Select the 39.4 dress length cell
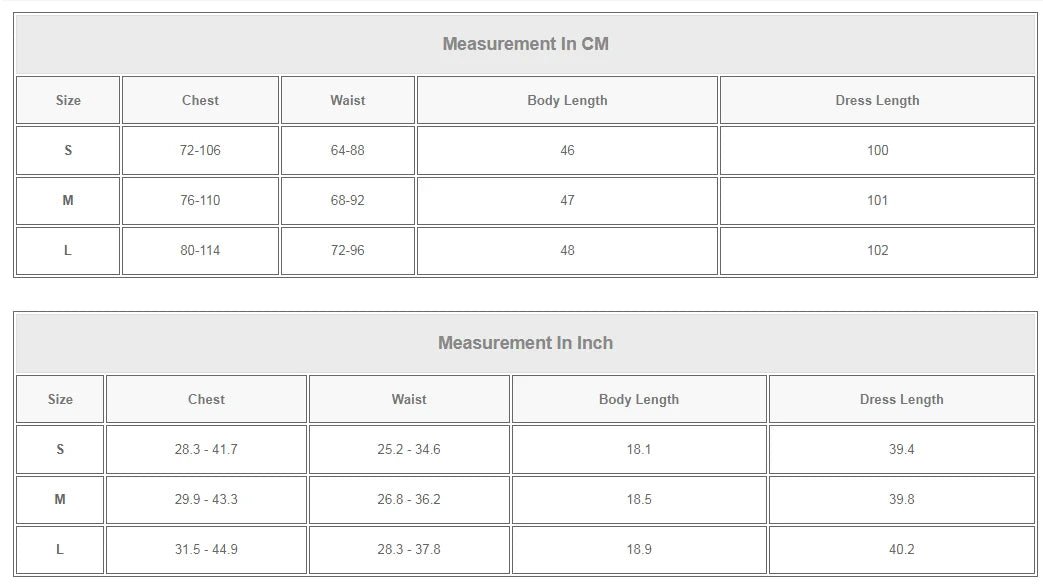The height and width of the screenshot is (584, 1043). point(902,450)
